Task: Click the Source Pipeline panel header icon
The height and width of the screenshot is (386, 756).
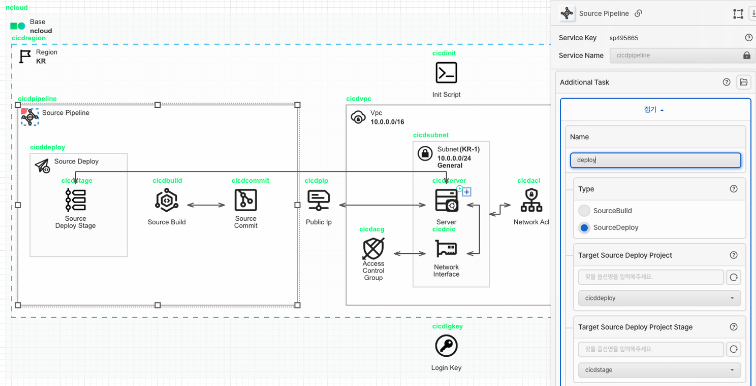Action: click(x=567, y=13)
